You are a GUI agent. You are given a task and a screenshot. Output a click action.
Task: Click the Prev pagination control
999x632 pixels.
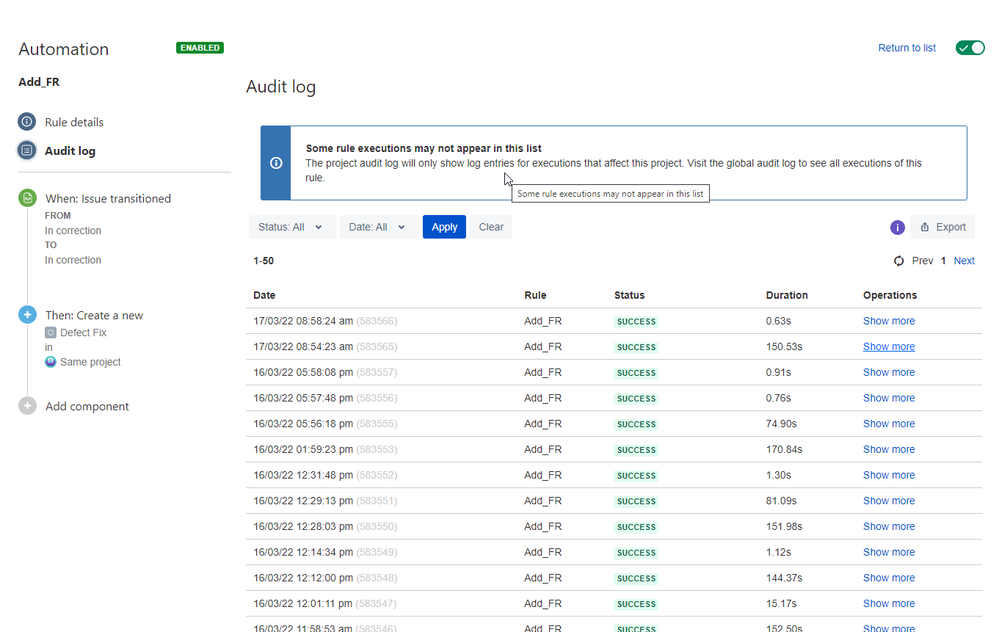coord(922,261)
